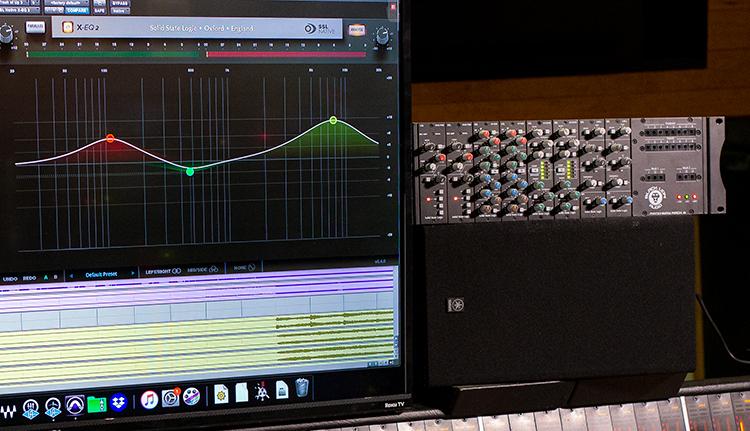Close the plugin window with red button
750x431 pixels.
click(x=393, y=6)
